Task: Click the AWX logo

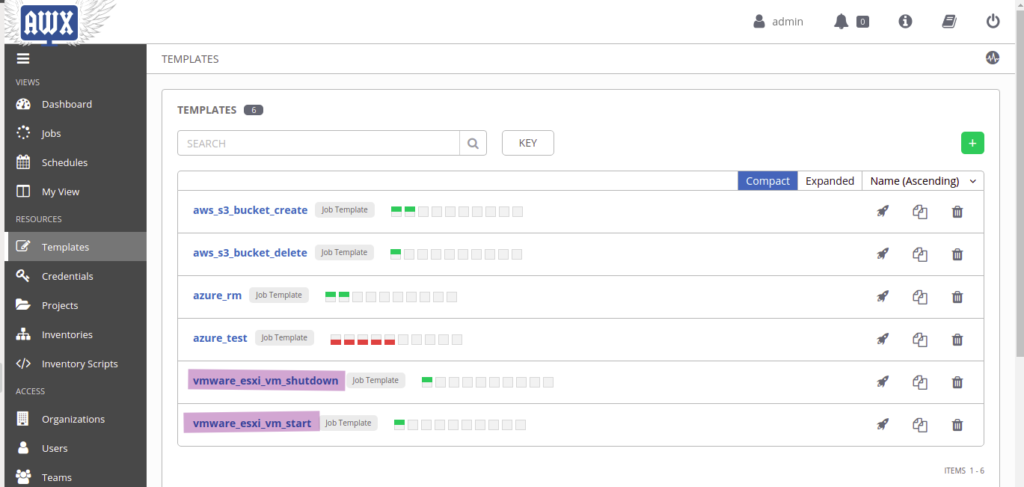Action: pos(50,24)
